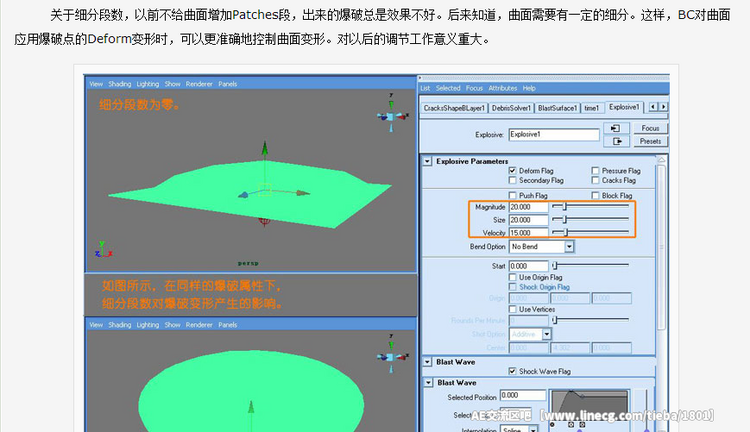
Task: Click the yellow center manipulator square
Action: [265, 189]
